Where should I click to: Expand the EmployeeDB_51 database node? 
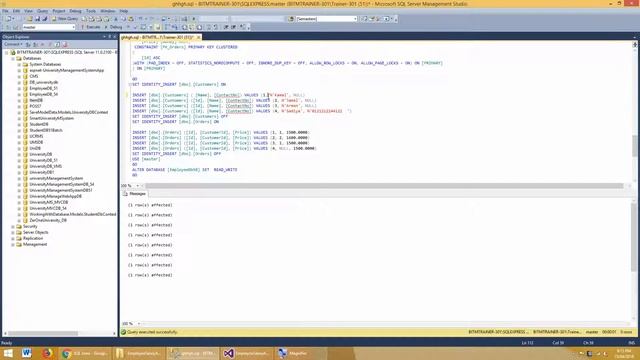click(x=19, y=88)
